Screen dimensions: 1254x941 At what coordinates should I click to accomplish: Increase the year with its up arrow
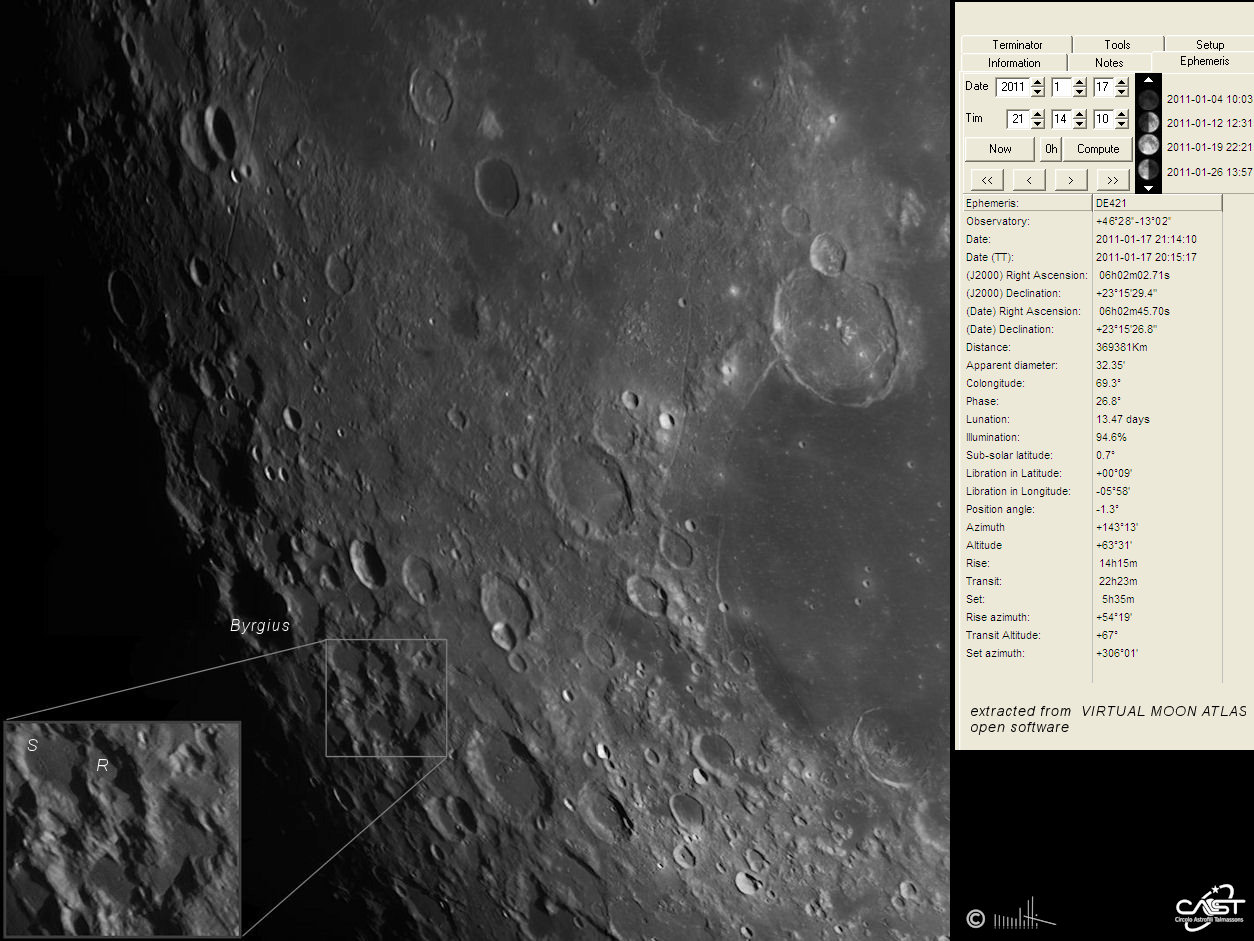click(1038, 83)
